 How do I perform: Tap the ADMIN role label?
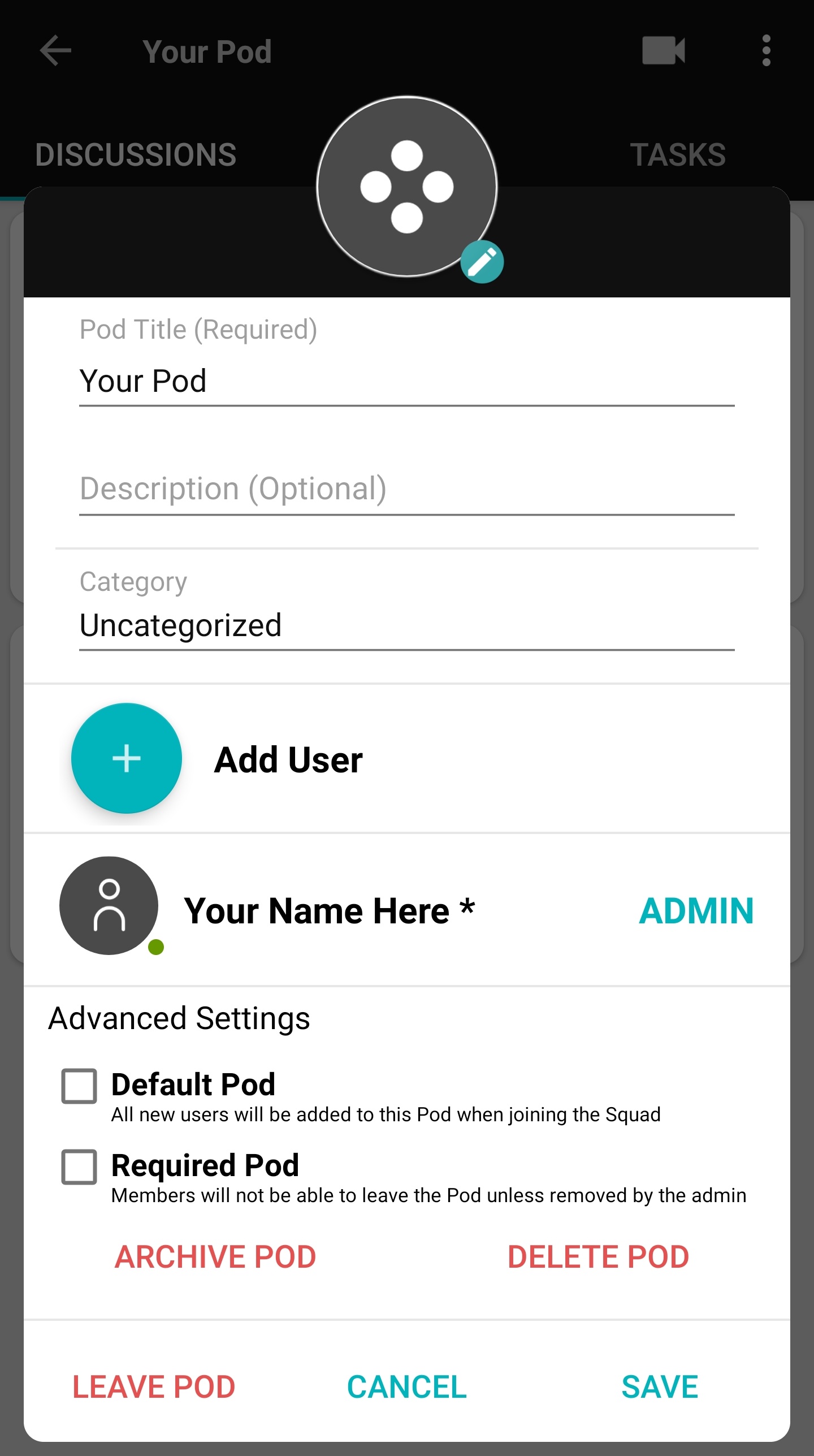[696, 911]
